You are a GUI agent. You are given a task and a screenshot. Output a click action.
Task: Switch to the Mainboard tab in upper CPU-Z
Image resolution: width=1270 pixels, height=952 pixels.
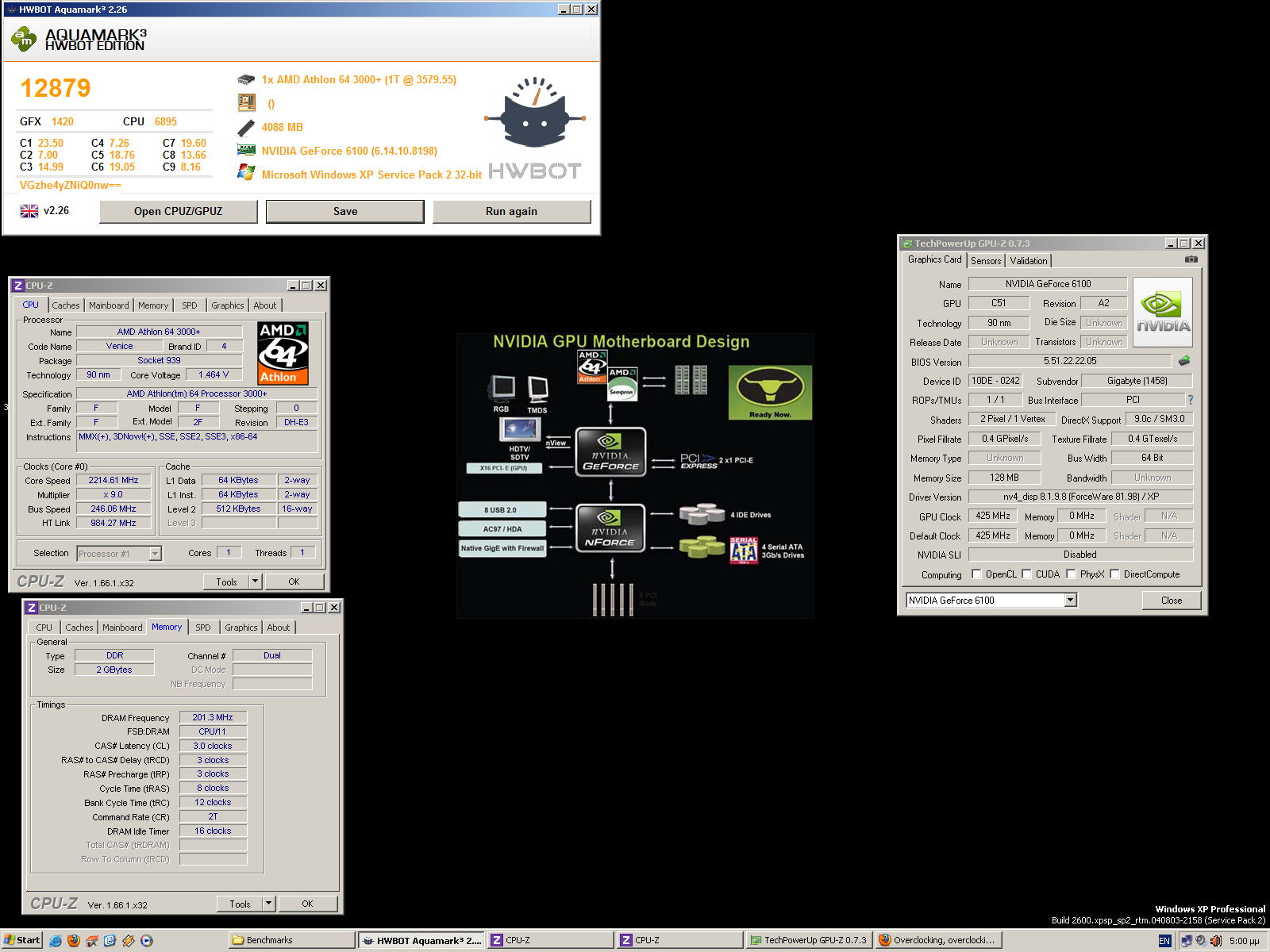point(109,305)
